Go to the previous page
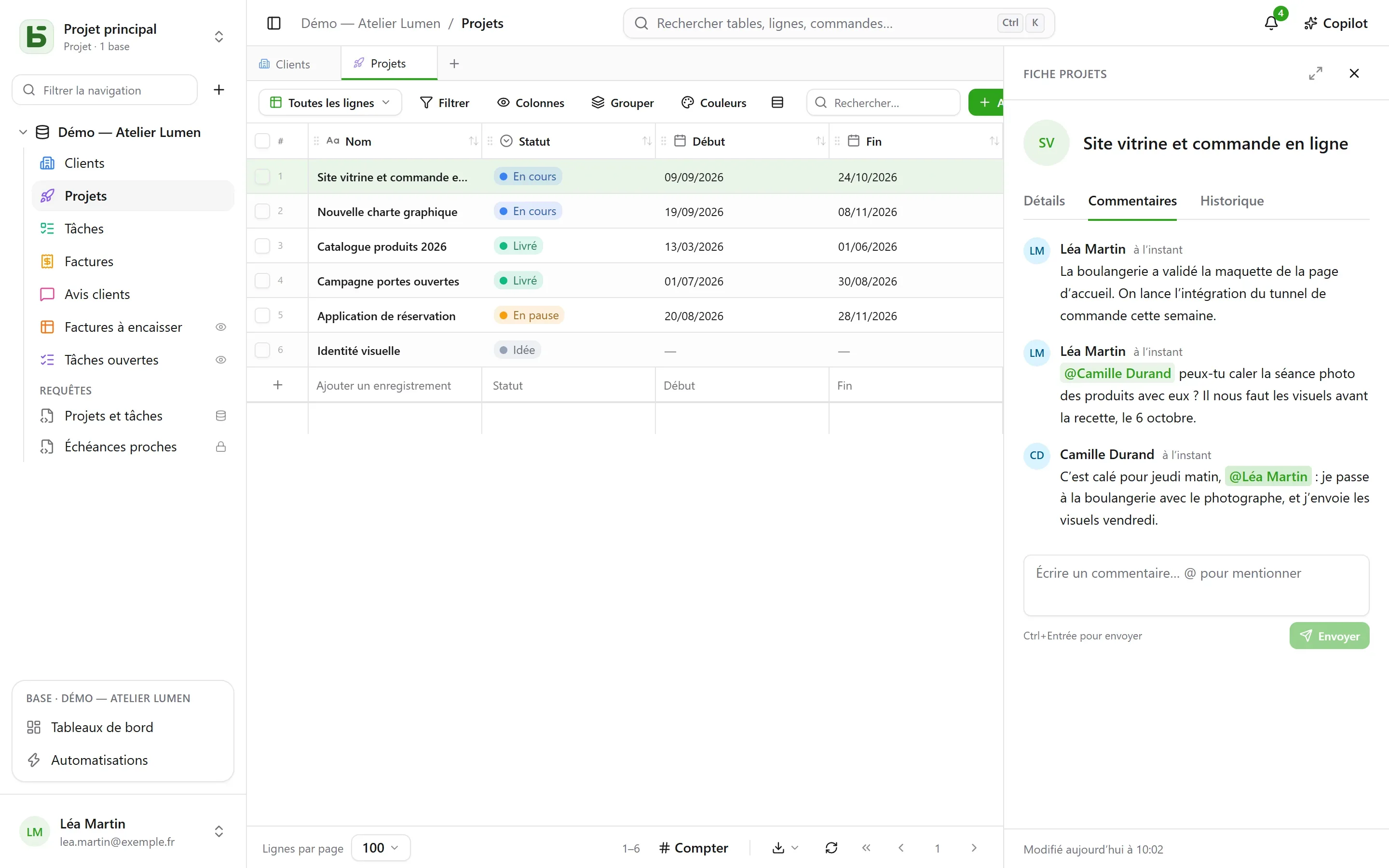Image resolution: width=1389 pixels, height=868 pixels. (x=901, y=847)
